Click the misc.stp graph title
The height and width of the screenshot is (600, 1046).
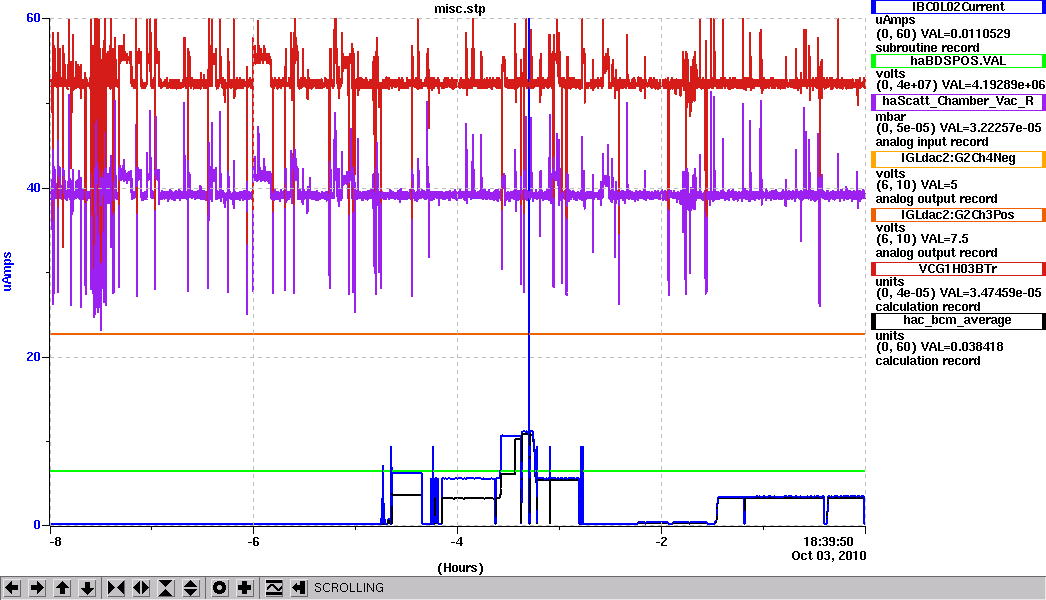tap(460, 9)
